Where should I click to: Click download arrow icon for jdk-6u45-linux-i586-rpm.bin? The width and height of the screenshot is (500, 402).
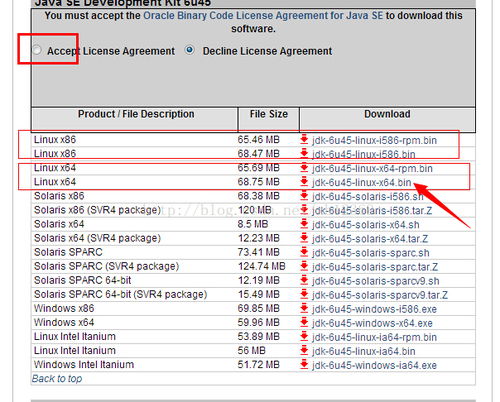[304, 139]
